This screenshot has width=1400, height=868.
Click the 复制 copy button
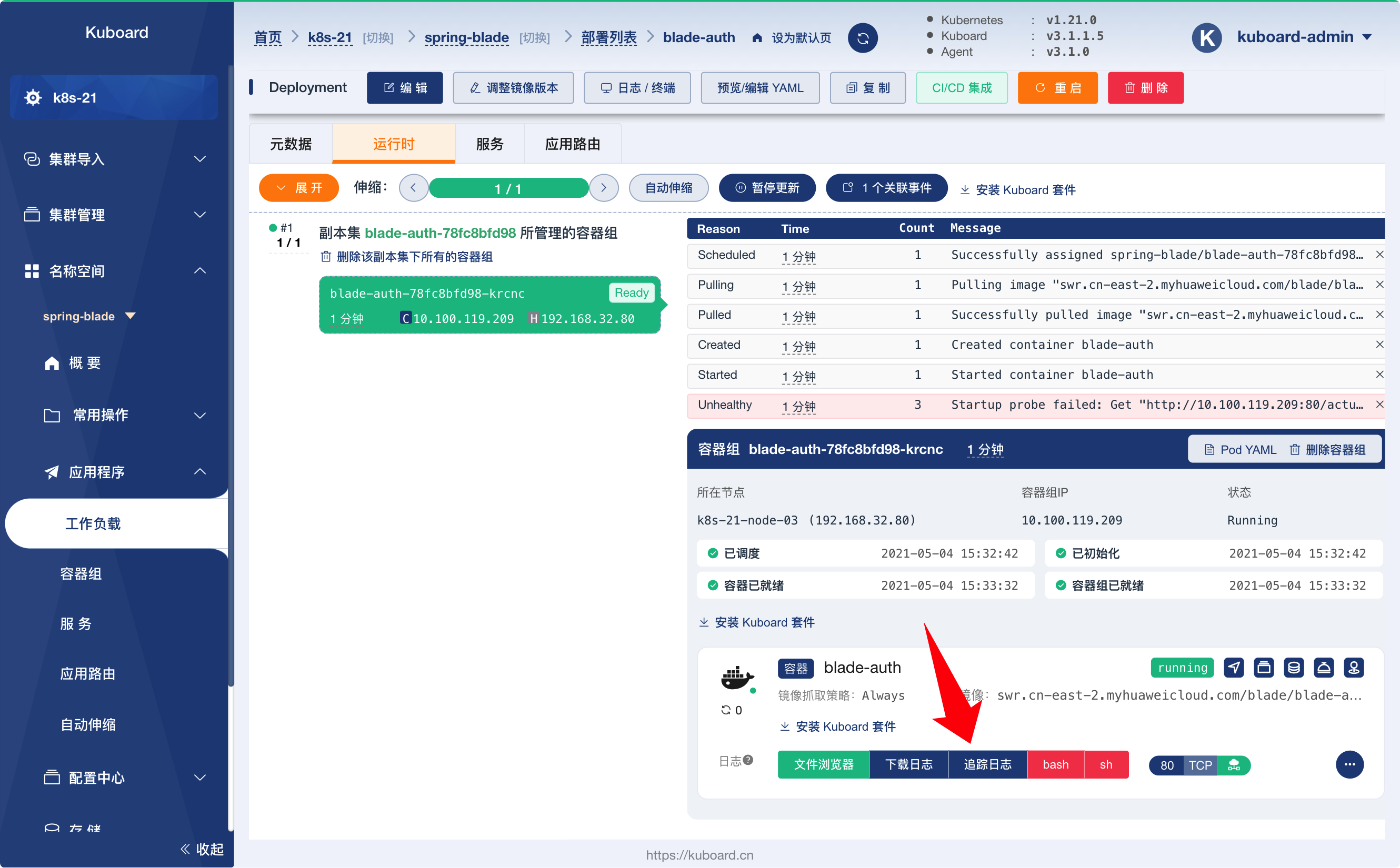pyautogui.click(x=868, y=88)
